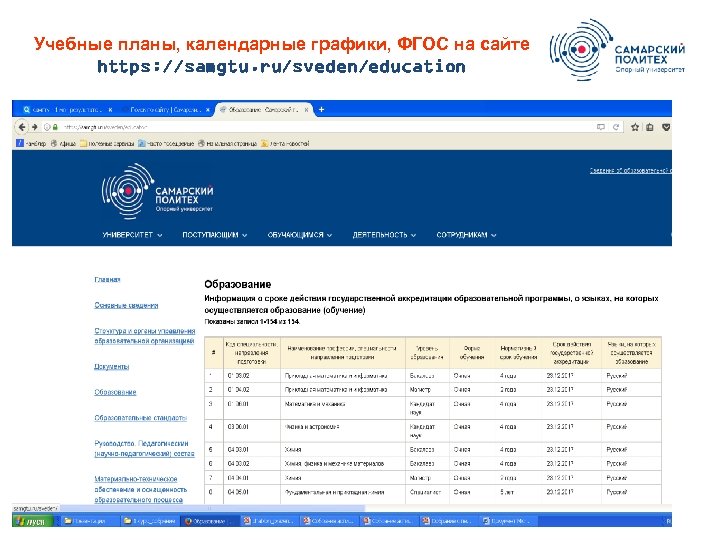The height and width of the screenshot is (540, 720).
Task: Click the 'Образование' page heading
Action: [237, 284]
